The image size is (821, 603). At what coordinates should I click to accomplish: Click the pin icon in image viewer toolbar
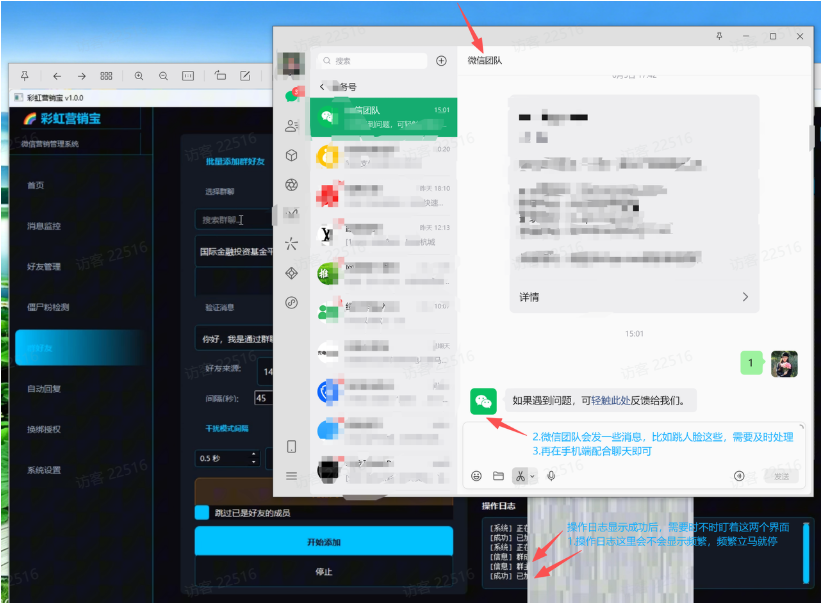pyautogui.click(x=25, y=76)
